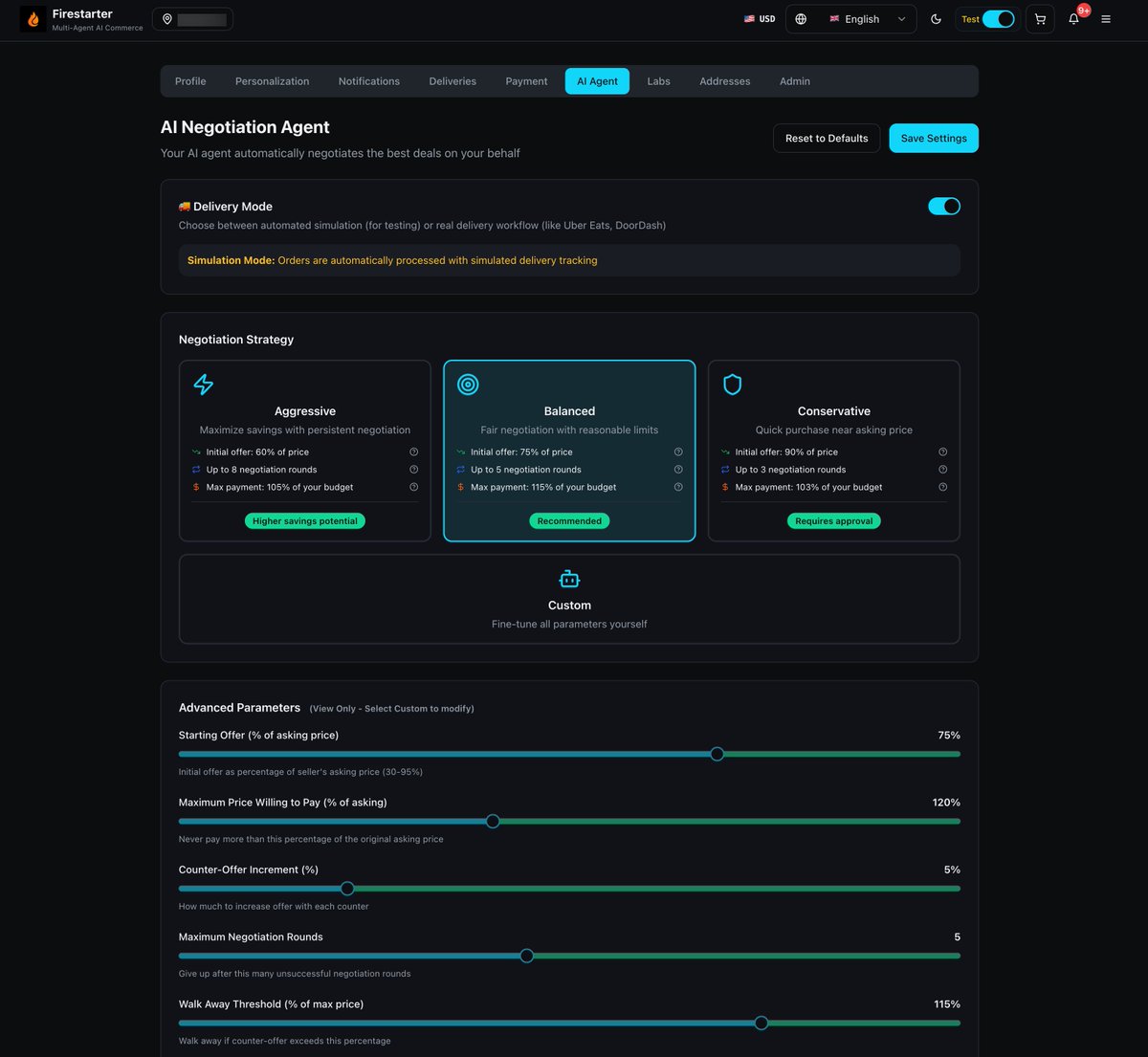Select the lightning bolt icon on Aggressive strategy
The width and height of the screenshot is (1148, 1057).
point(204,384)
